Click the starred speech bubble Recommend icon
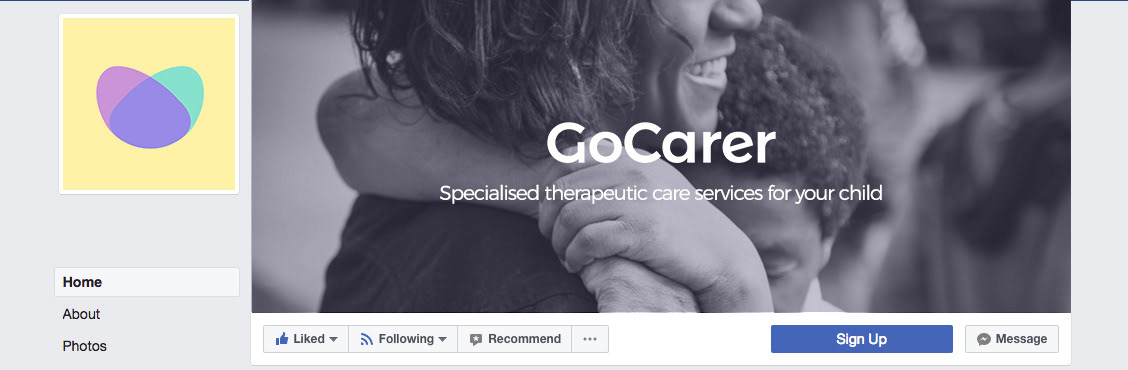 [476, 339]
